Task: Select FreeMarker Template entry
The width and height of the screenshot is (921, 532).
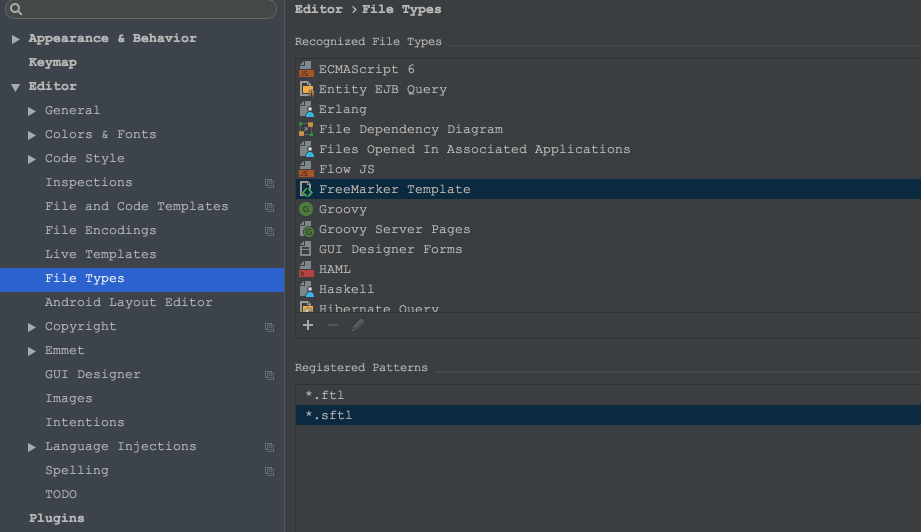Action: pos(608,189)
